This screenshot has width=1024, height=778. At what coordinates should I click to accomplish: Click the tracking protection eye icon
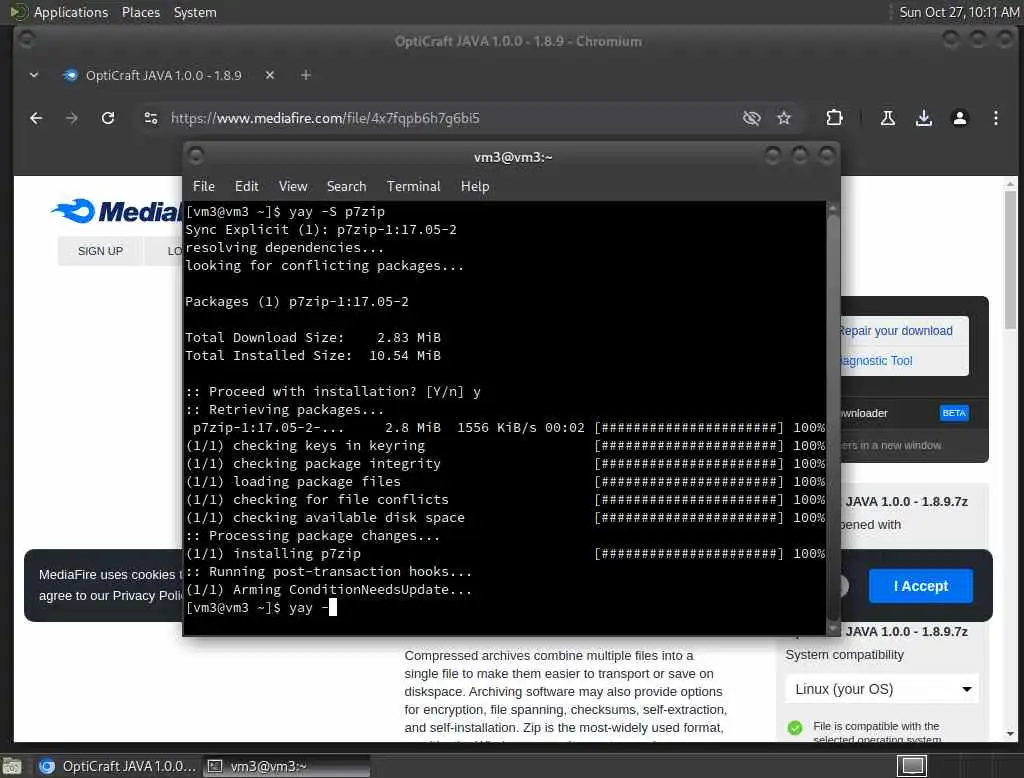pyautogui.click(x=752, y=118)
